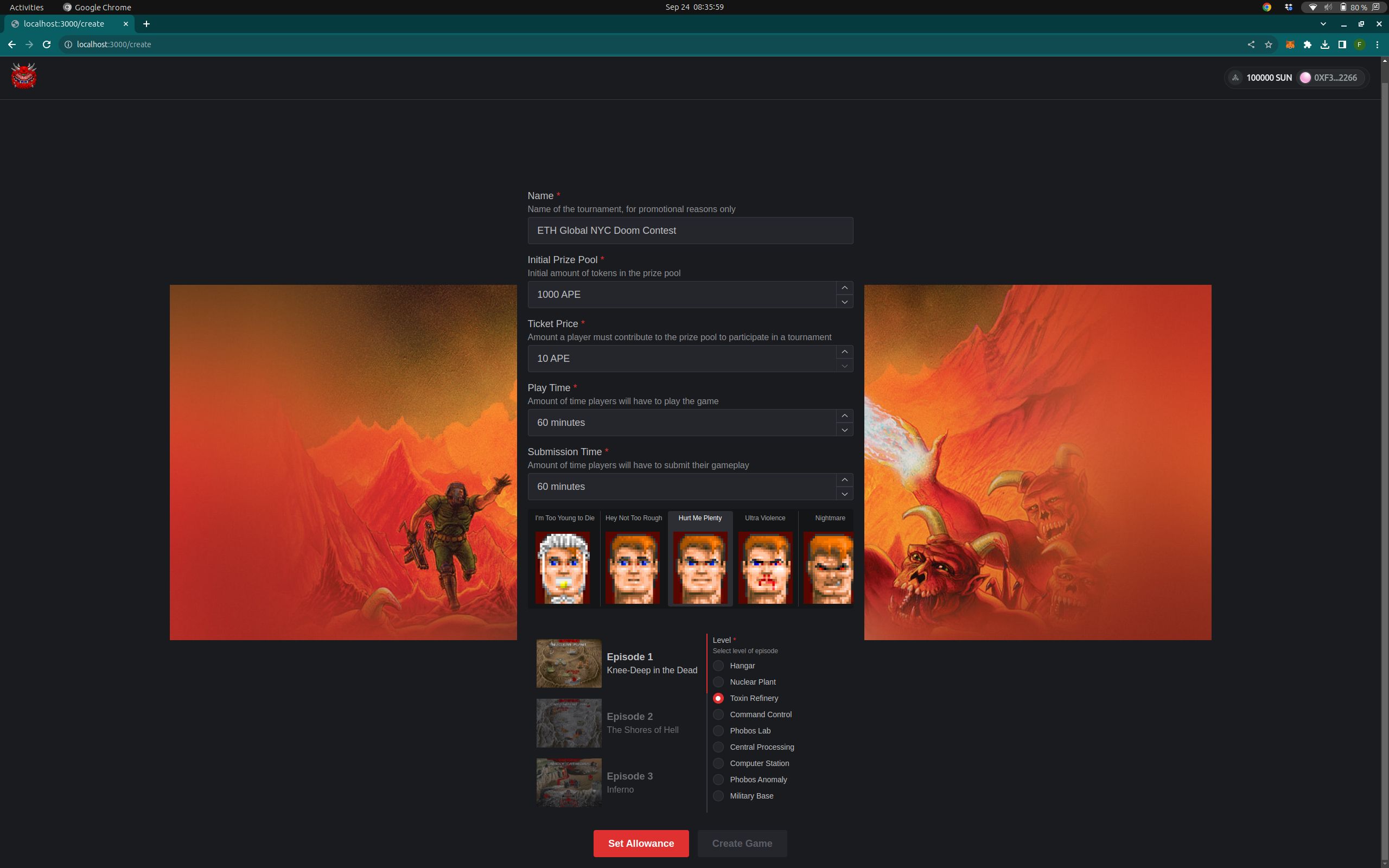The image size is (1389, 868).
Task: Open Chrome profile avatar F
Action: pyautogui.click(x=1359, y=44)
